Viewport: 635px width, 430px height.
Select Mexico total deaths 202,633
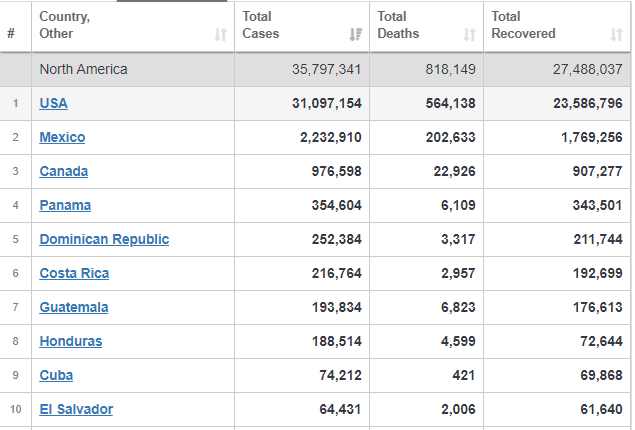point(450,137)
